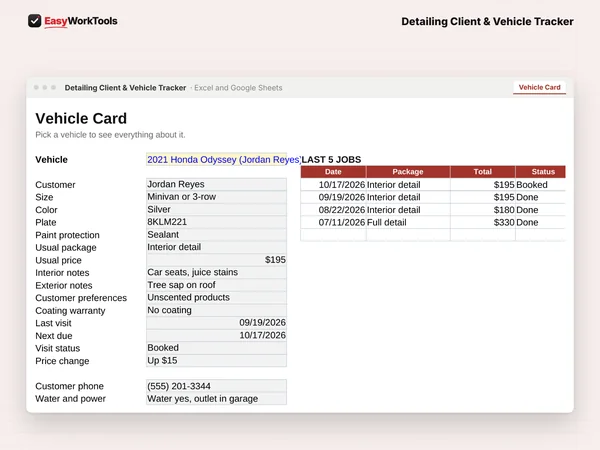600x450 pixels.
Task: Click the EasyWorkTools checkmark logo icon
Action: click(x=34, y=21)
